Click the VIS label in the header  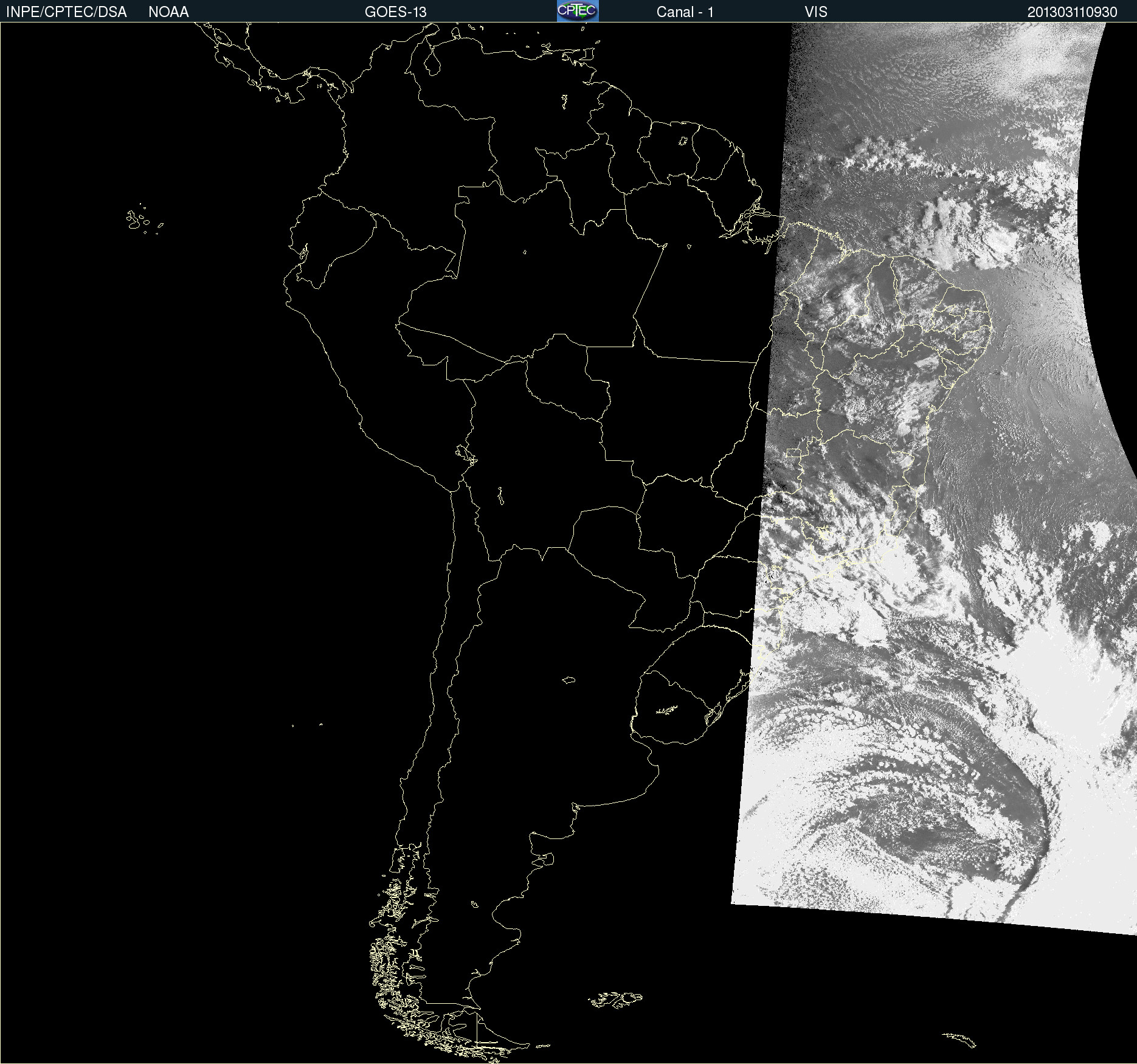tap(815, 12)
